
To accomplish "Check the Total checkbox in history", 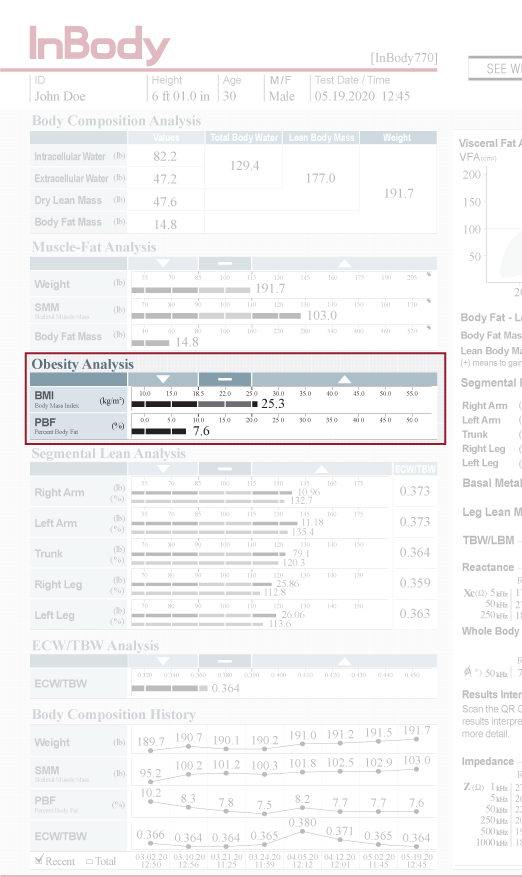I will 89,861.
